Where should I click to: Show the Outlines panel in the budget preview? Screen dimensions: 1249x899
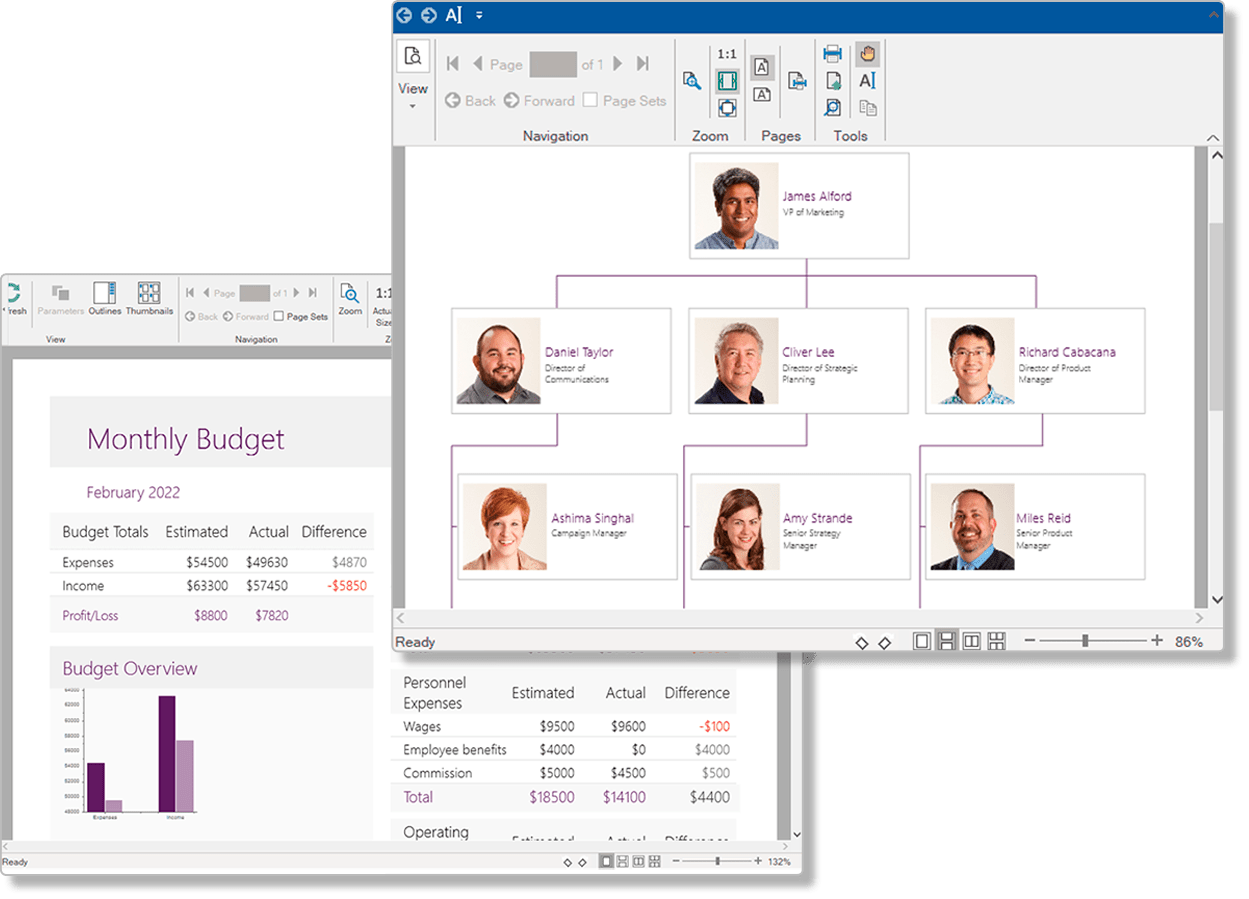[x=104, y=298]
